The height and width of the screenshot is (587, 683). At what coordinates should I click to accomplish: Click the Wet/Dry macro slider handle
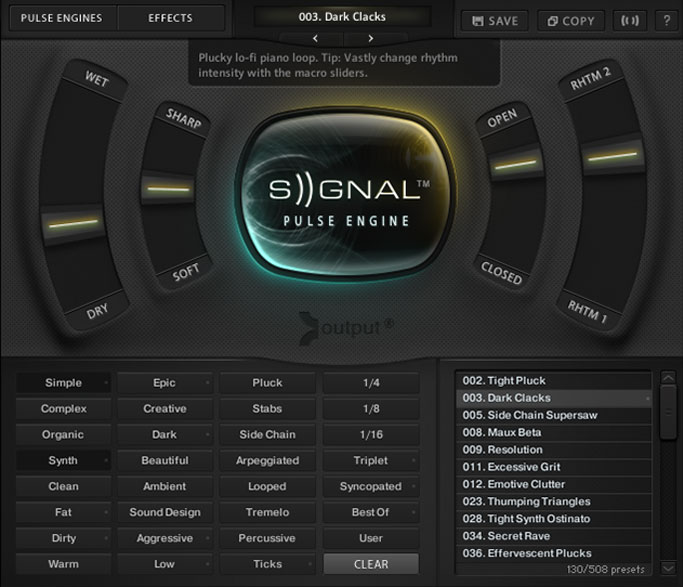73,224
